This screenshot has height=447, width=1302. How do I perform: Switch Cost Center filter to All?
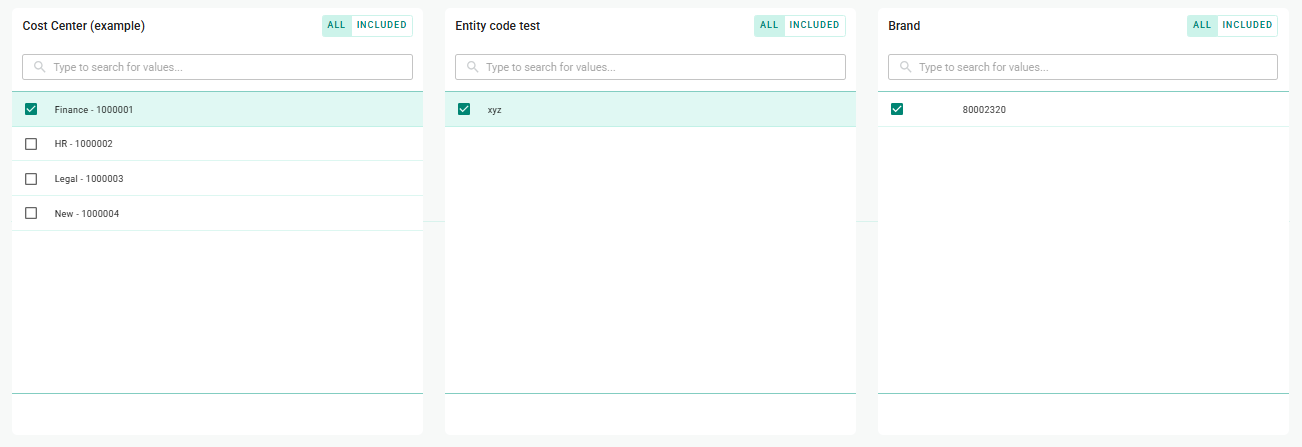click(x=336, y=25)
